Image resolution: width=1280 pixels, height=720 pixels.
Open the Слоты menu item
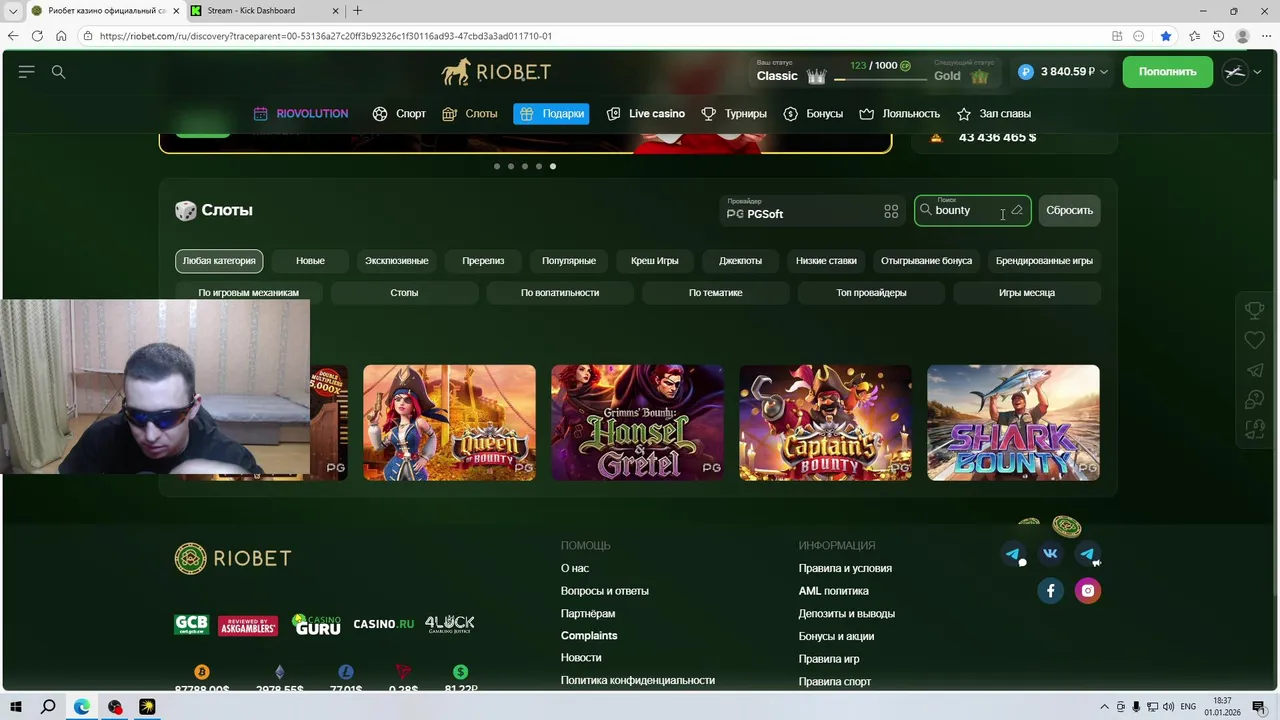(470, 114)
